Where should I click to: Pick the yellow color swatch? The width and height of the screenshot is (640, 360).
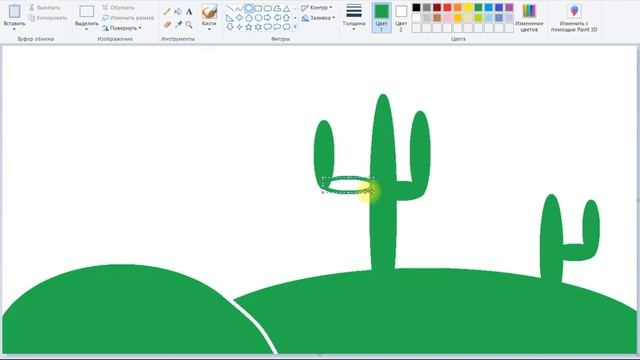coord(468,7)
